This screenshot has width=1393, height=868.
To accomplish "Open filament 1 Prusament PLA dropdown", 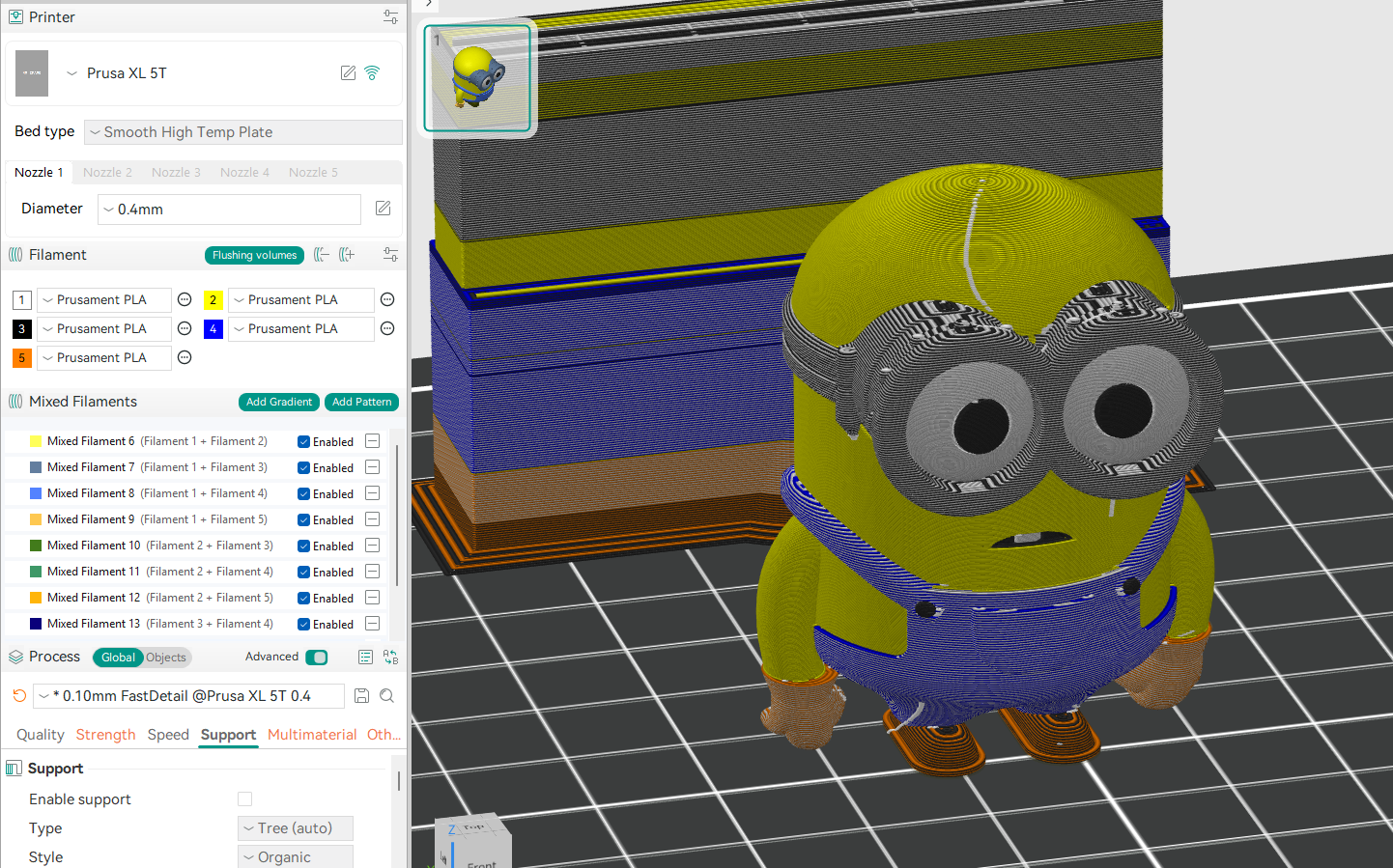I will point(104,300).
